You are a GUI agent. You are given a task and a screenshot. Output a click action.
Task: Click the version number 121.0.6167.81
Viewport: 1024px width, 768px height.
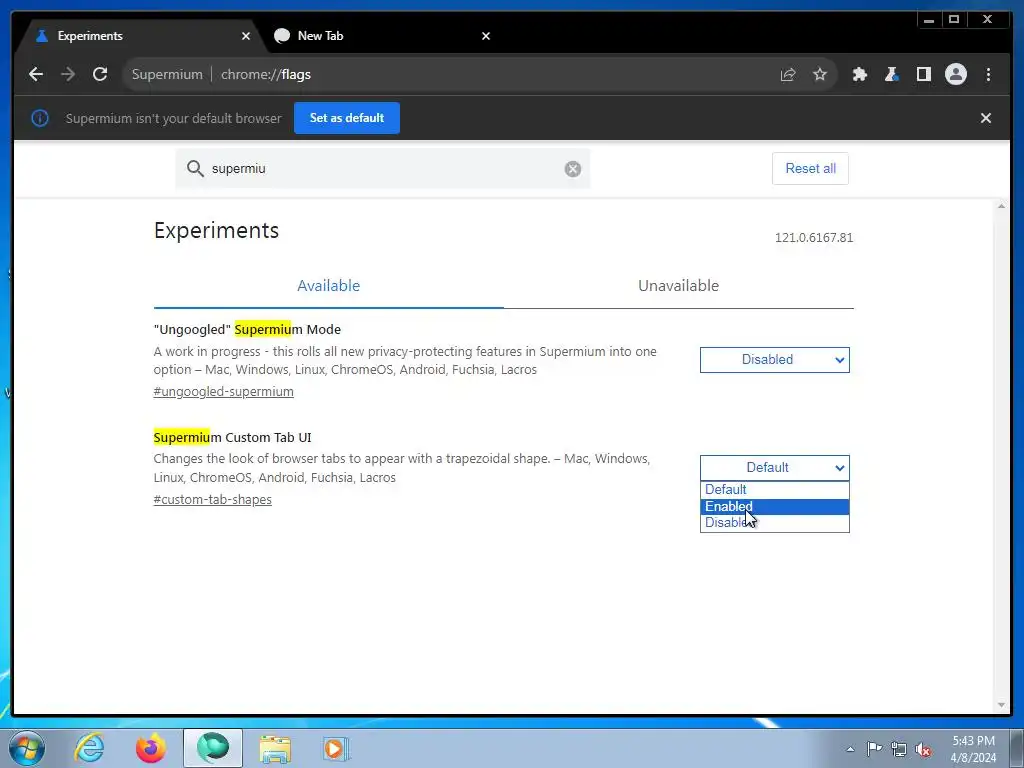coord(814,238)
